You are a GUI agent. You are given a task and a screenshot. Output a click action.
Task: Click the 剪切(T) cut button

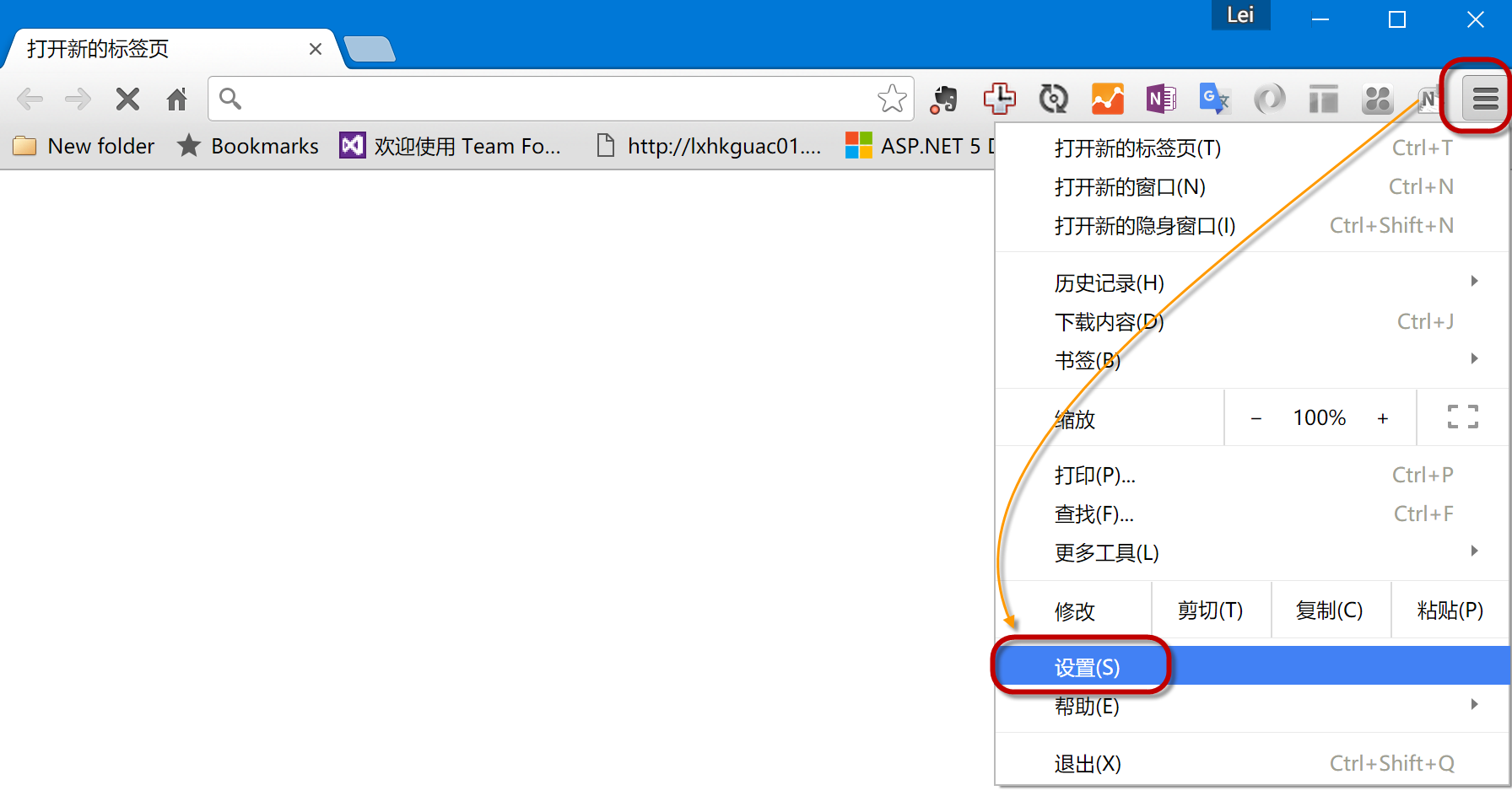pyautogui.click(x=1211, y=610)
